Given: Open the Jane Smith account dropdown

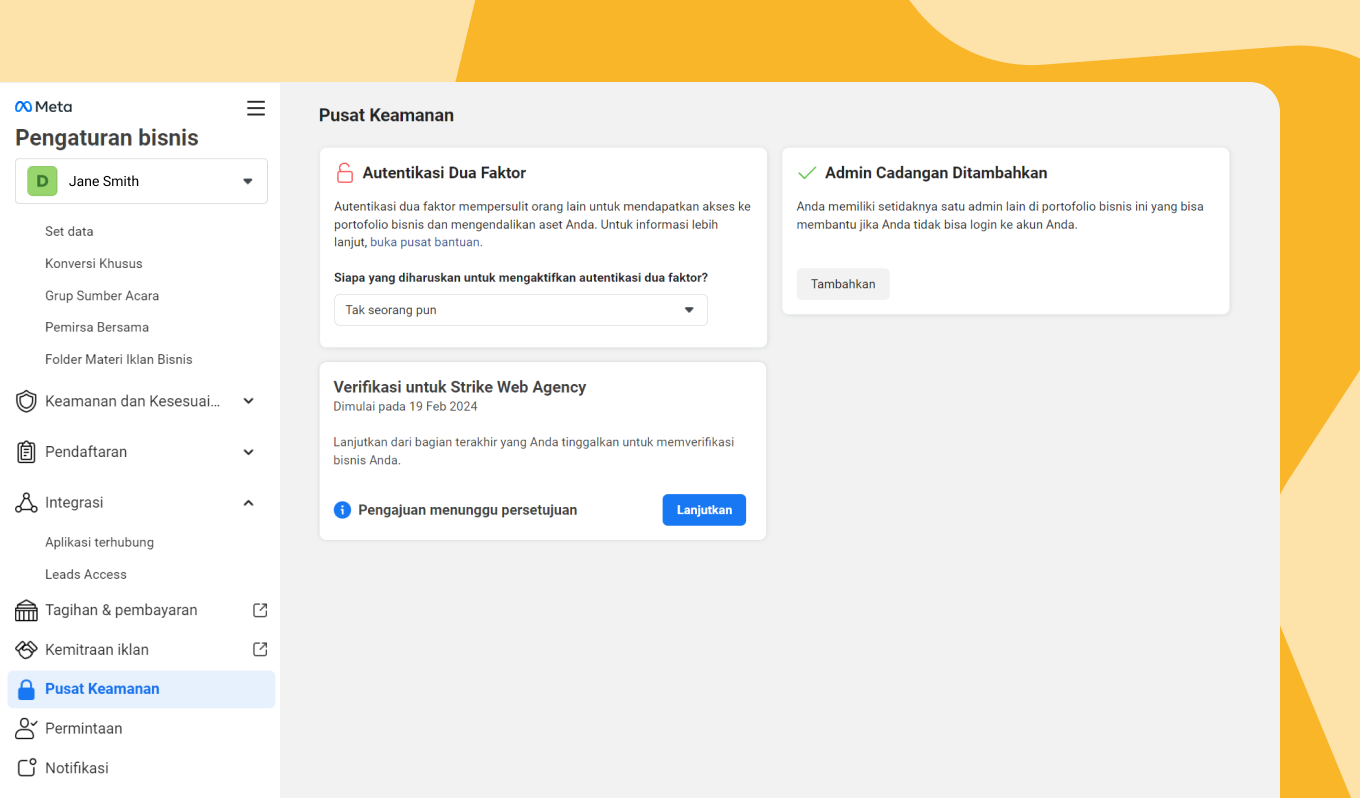Looking at the screenshot, I should click(x=141, y=181).
